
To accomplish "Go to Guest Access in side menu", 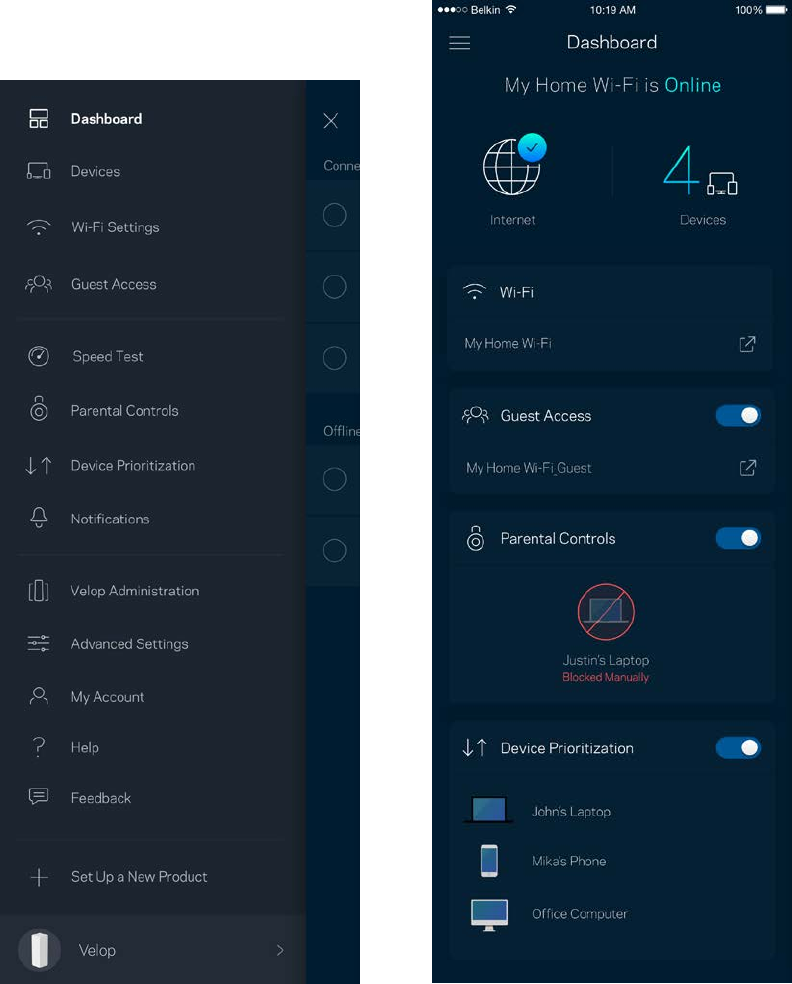I will pyautogui.click(x=114, y=284).
